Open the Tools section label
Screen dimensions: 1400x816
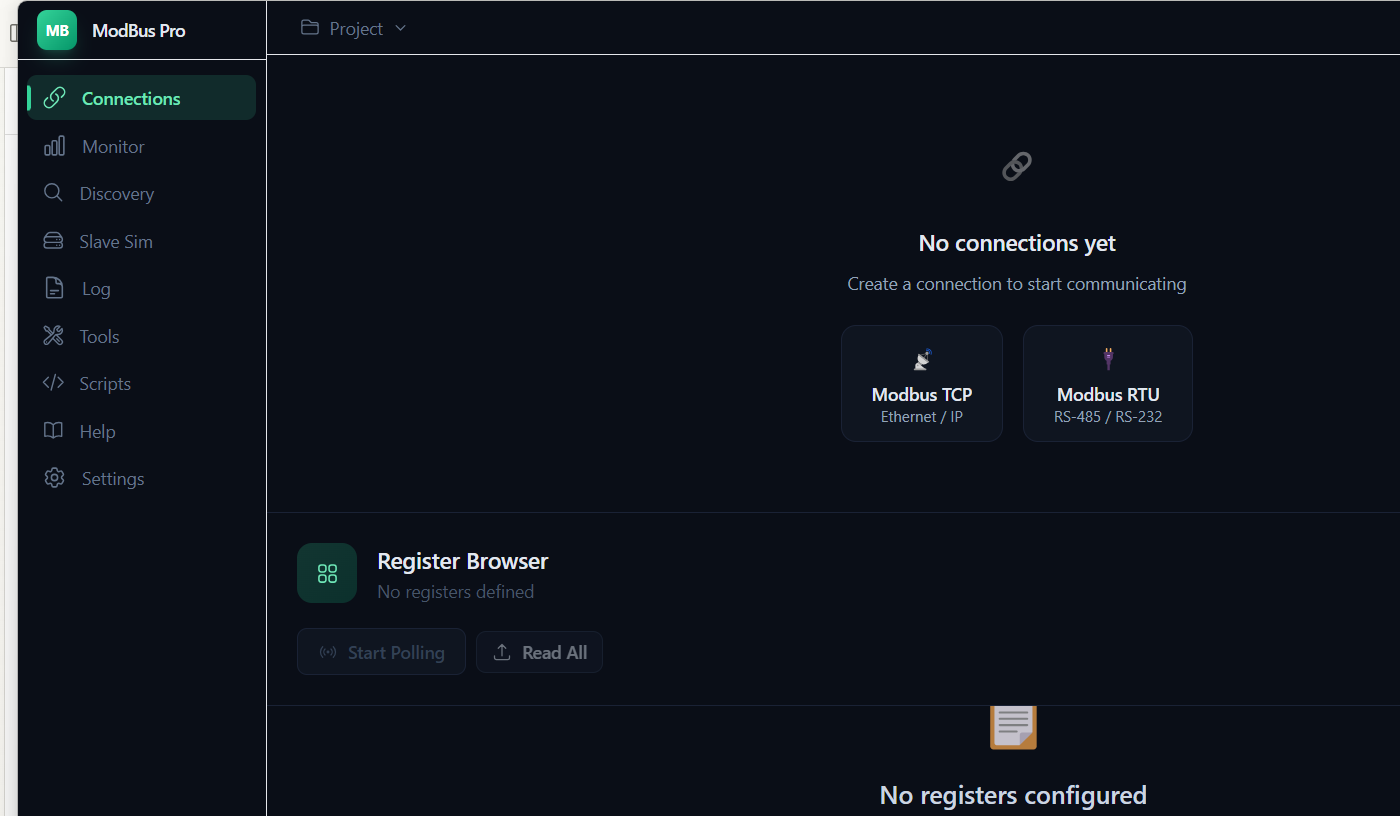coord(100,337)
